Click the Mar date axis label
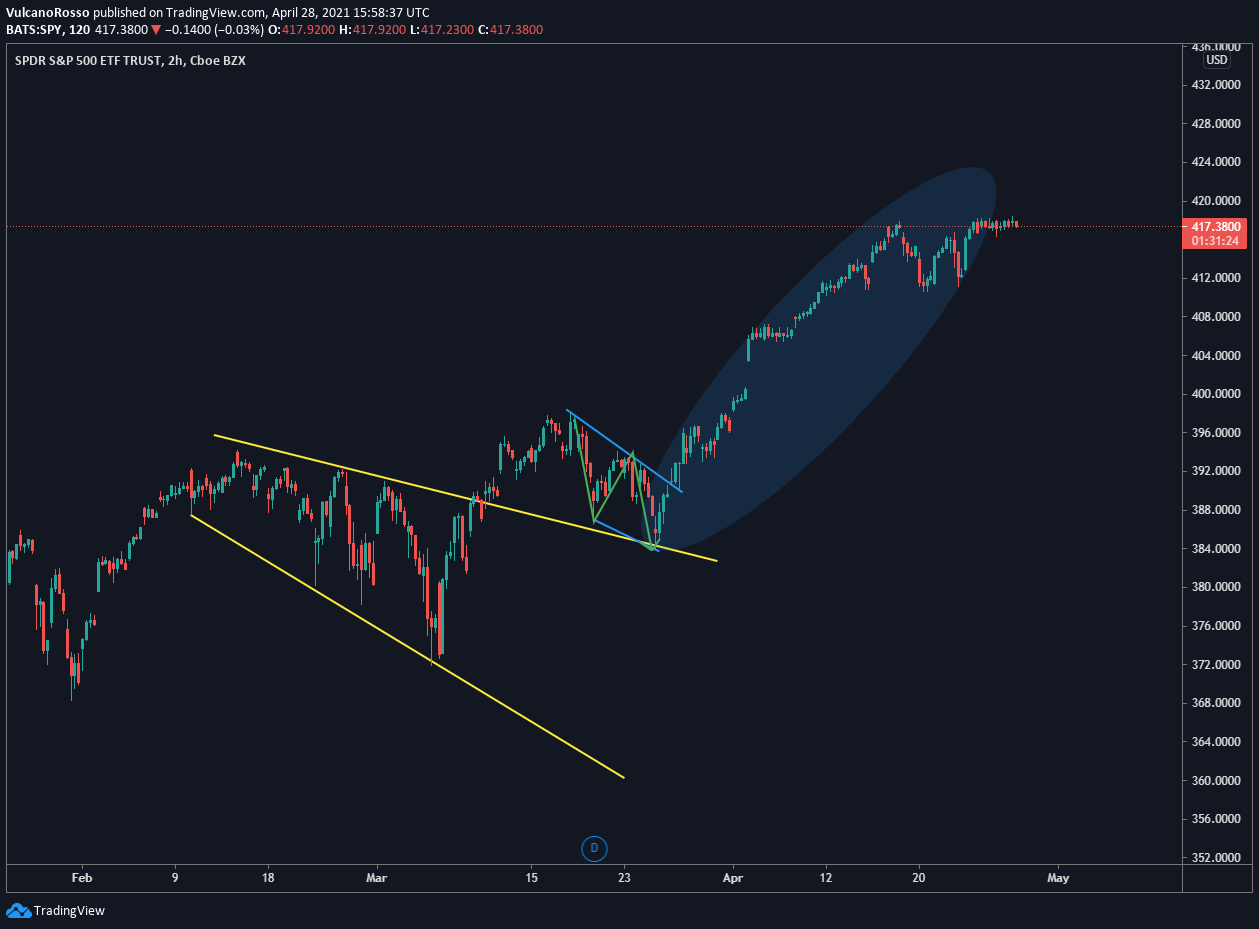Screen dimensions: 1259x929 (376, 878)
